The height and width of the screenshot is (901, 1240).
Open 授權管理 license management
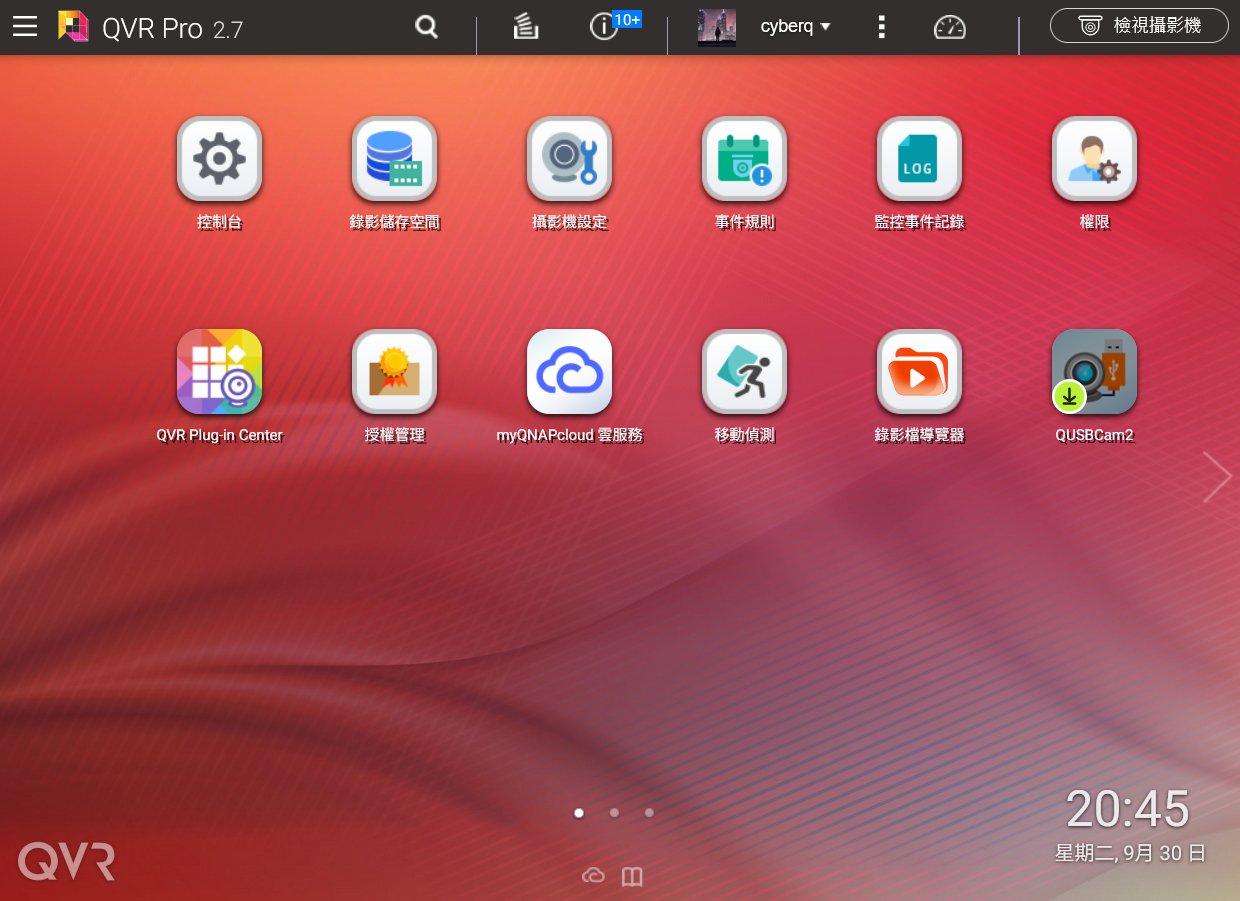point(394,372)
